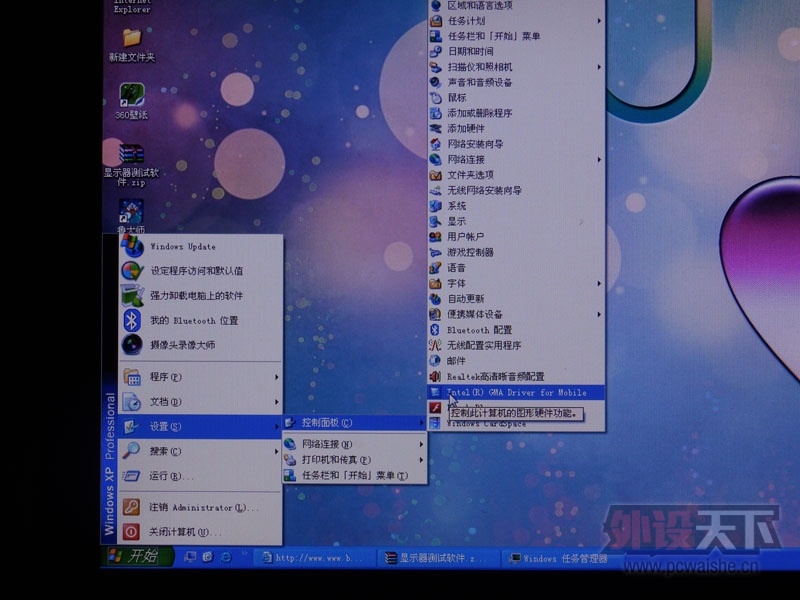The height and width of the screenshot is (600, 800).
Task: Open 显示 properties item
Action: (516, 221)
